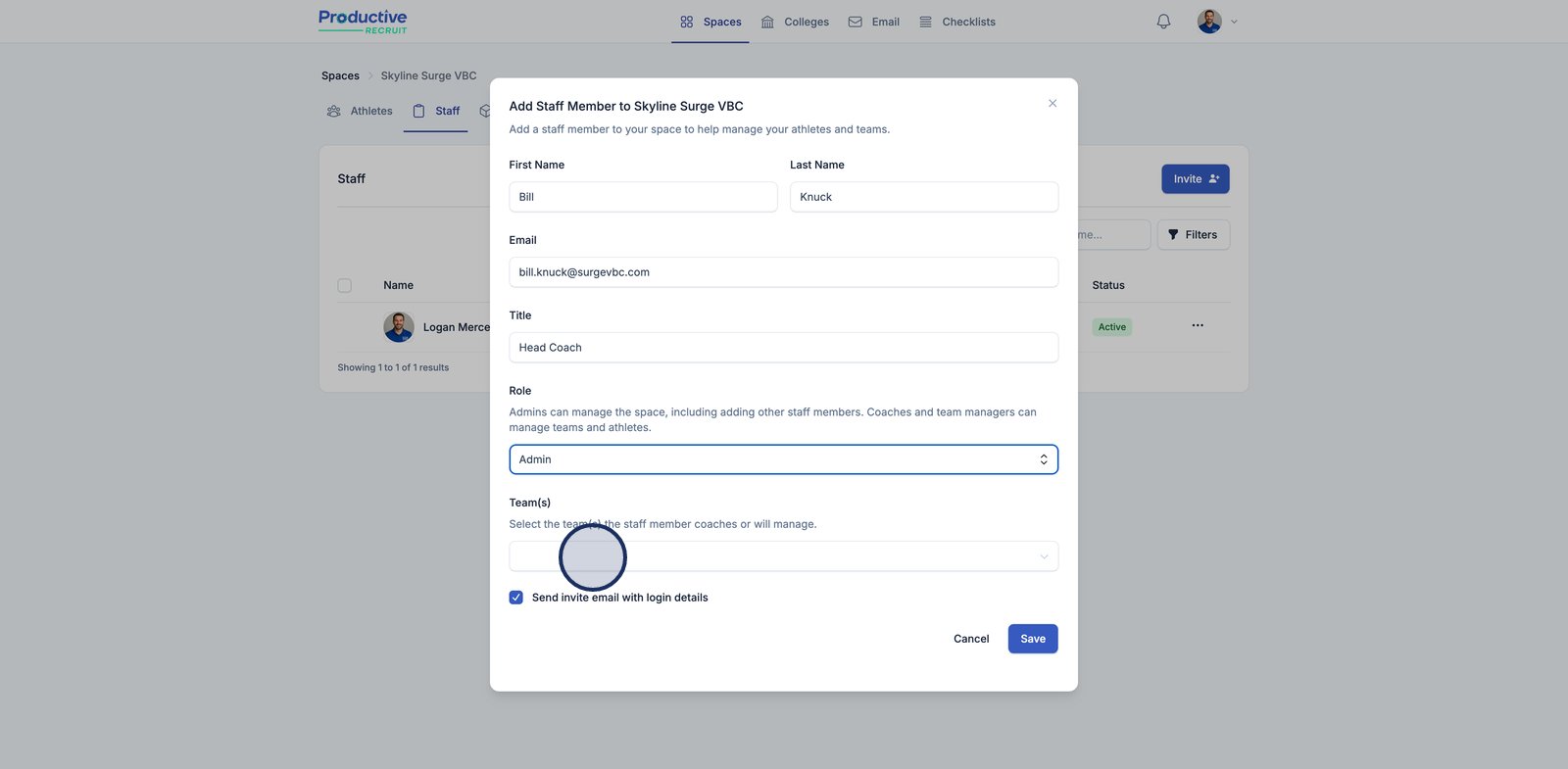Click the Productive Recruit logo
Screen dimensions: 1568x769
363,22
